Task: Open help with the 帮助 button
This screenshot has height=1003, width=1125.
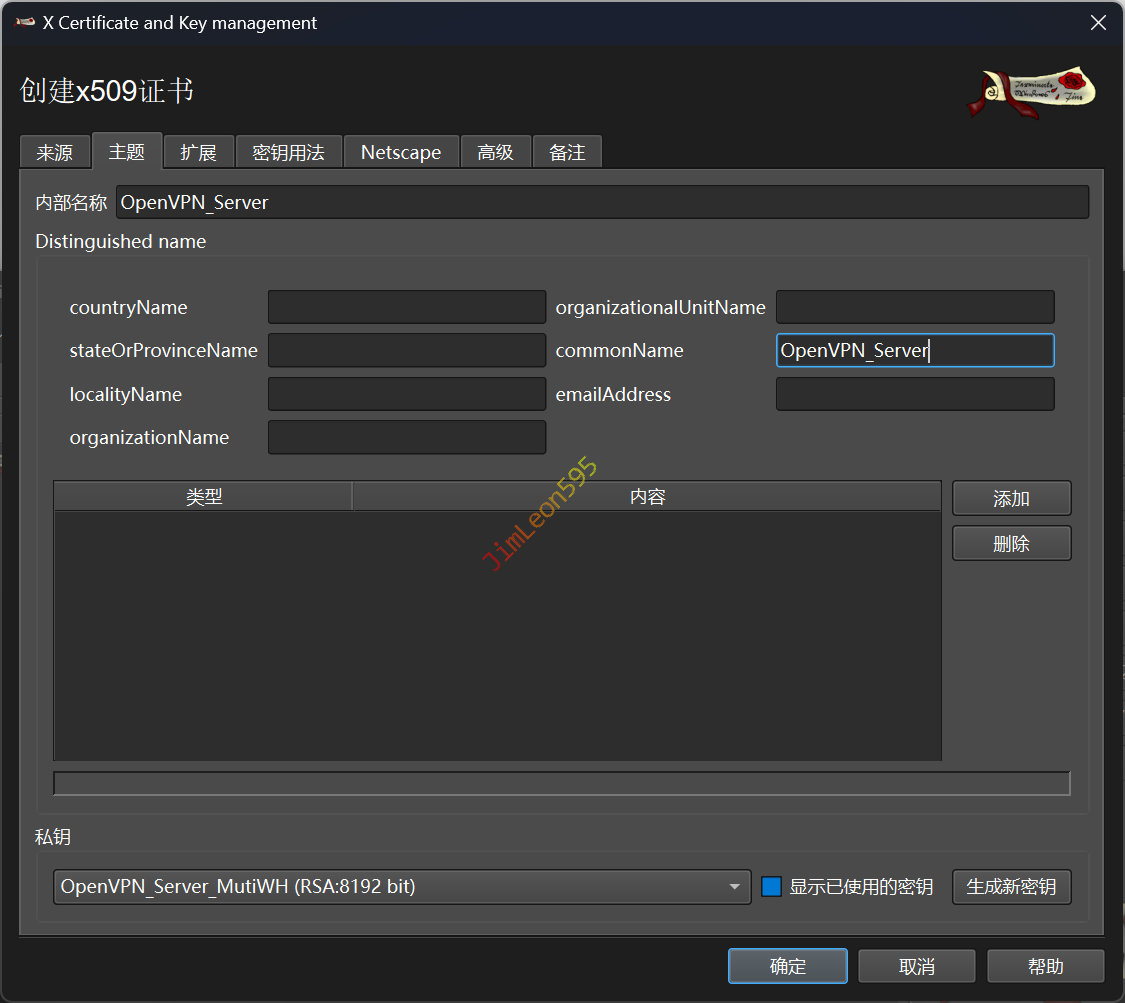Action: click(x=1045, y=966)
